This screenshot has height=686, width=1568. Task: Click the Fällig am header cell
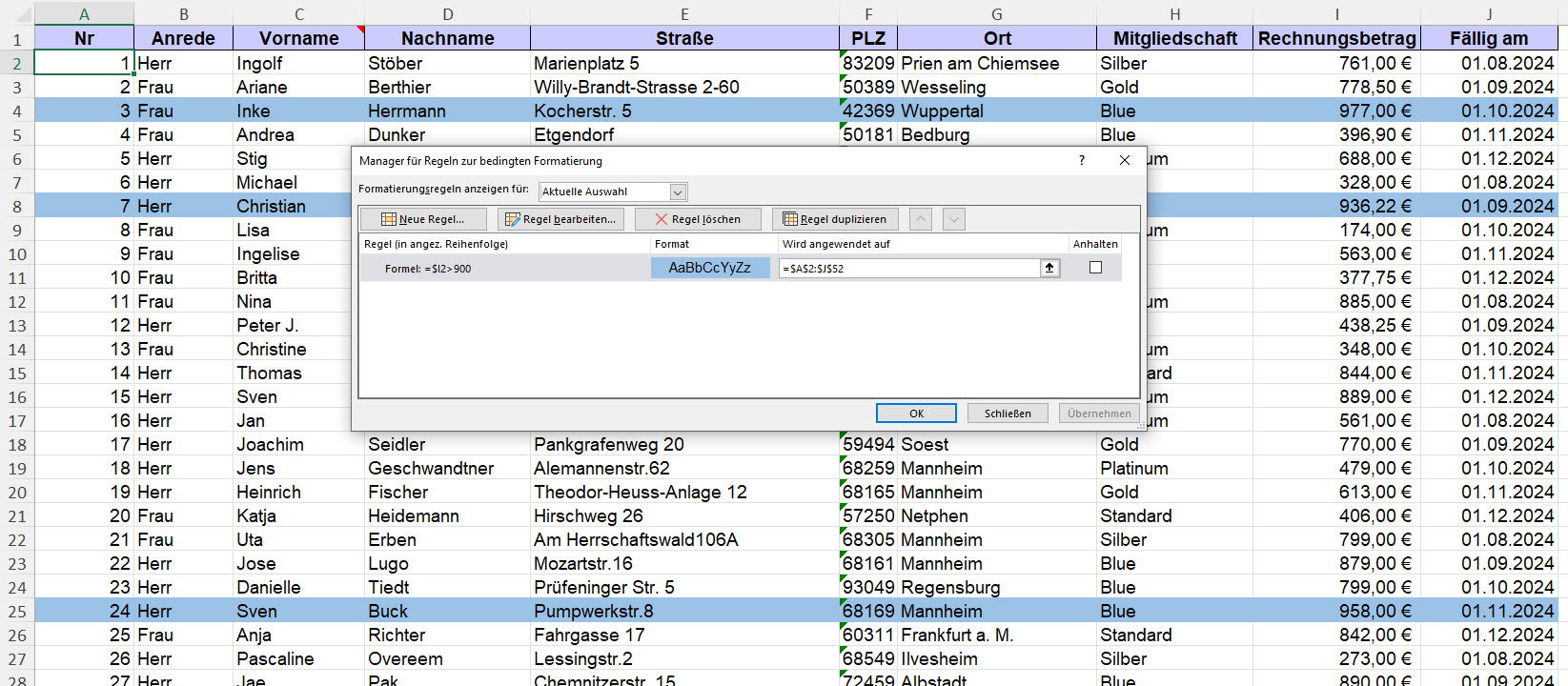(x=1489, y=38)
